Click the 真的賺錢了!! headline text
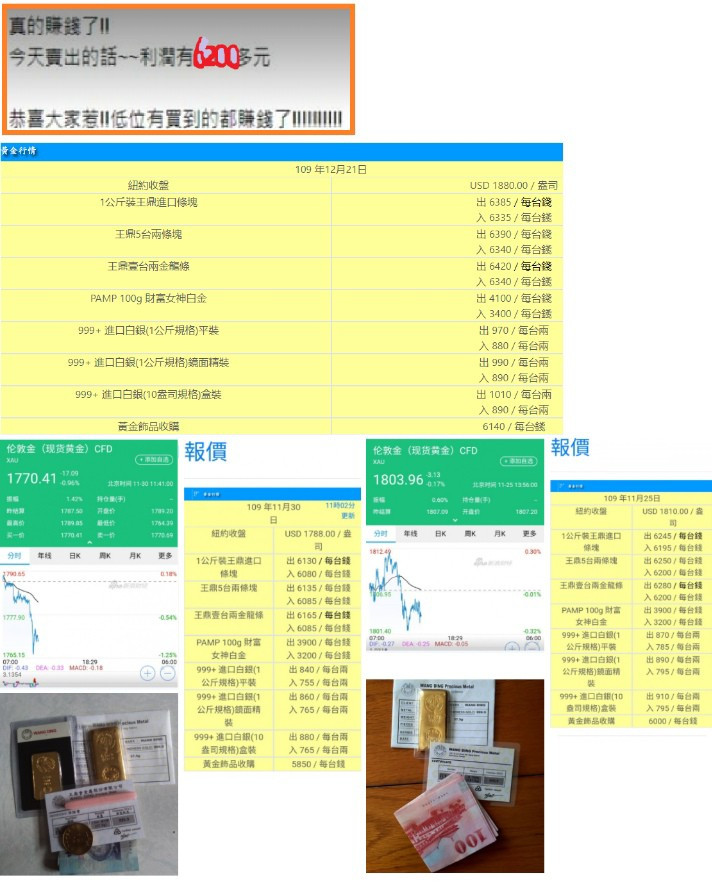The width and height of the screenshot is (712, 895). pos(59,26)
